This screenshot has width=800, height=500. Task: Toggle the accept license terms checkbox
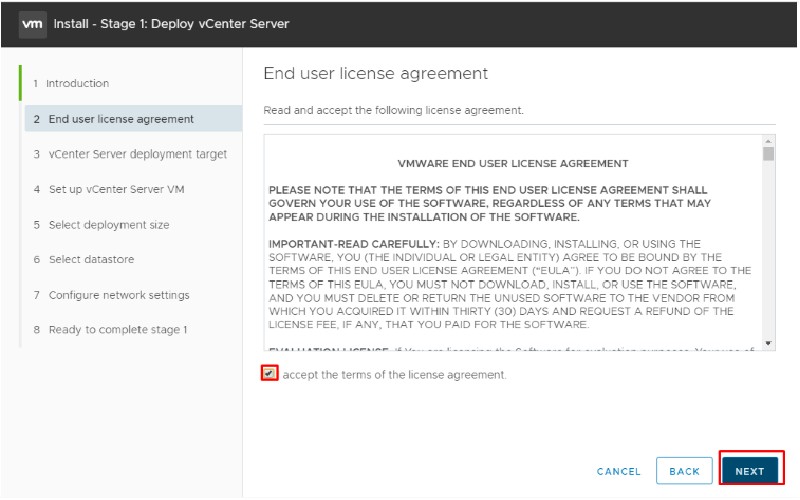pos(269,373)
